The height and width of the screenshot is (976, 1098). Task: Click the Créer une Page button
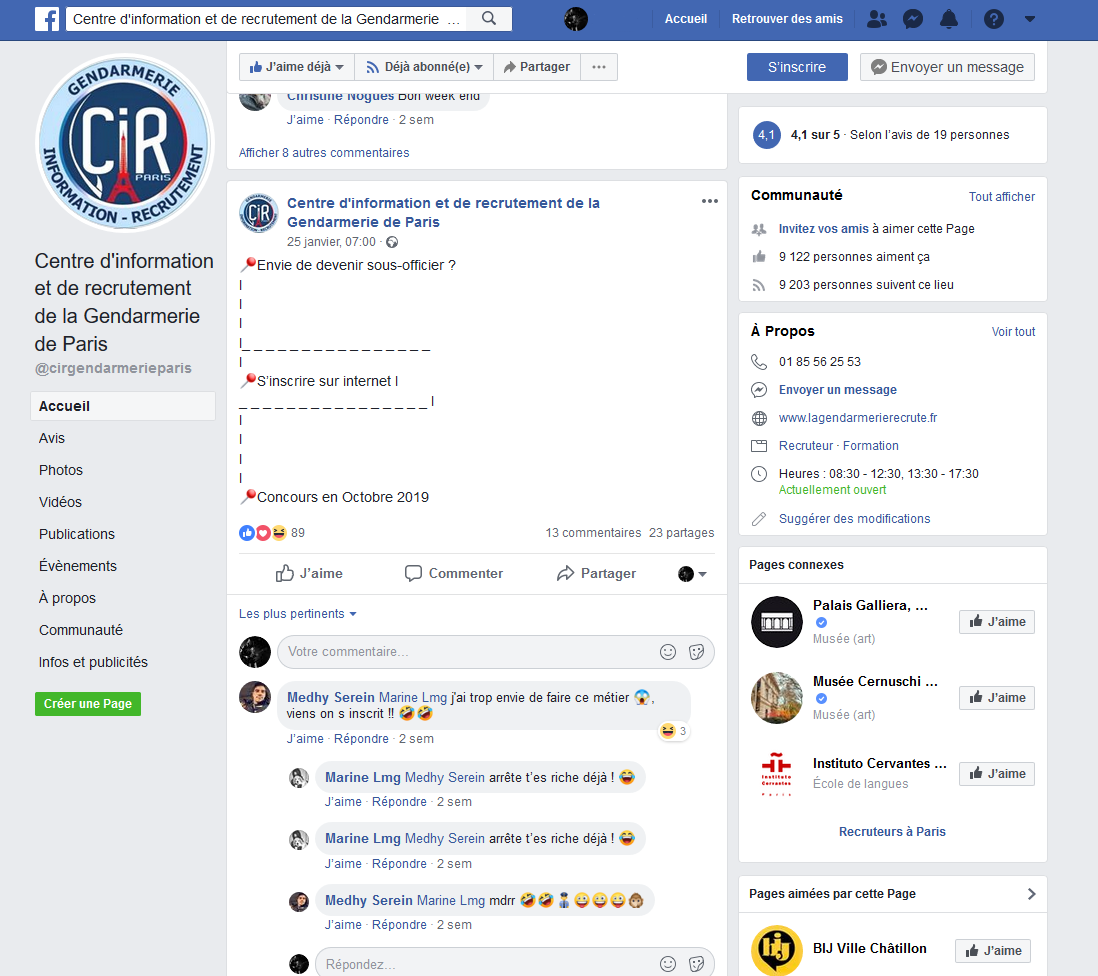[88, 704]
